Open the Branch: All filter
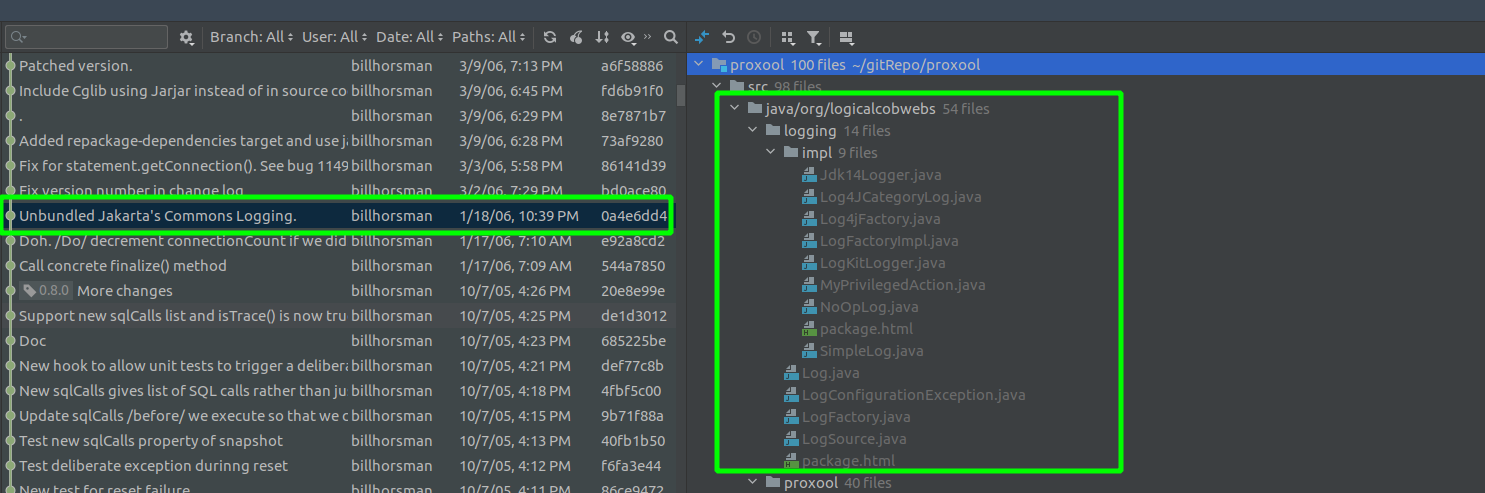This screenshot has height=493, width=1485. (252, 37)
